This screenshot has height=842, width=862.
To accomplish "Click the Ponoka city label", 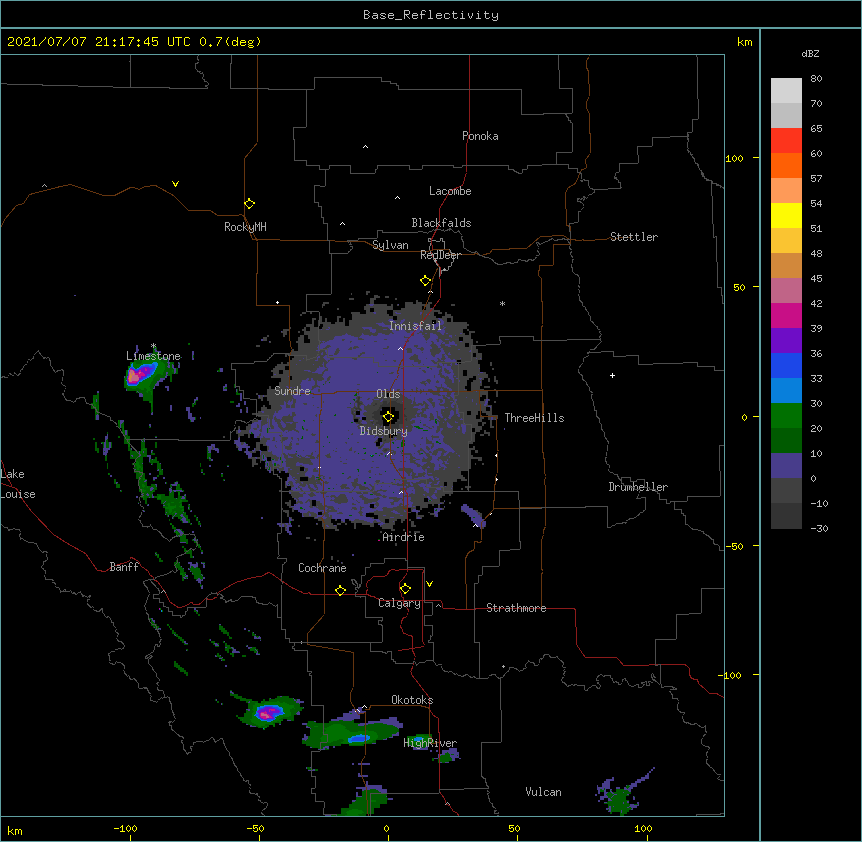I will 480,136.
